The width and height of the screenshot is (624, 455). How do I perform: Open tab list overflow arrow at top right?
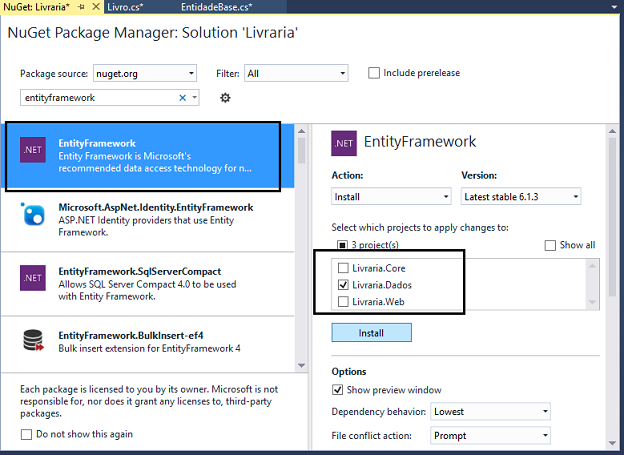[x=614, y=7]
